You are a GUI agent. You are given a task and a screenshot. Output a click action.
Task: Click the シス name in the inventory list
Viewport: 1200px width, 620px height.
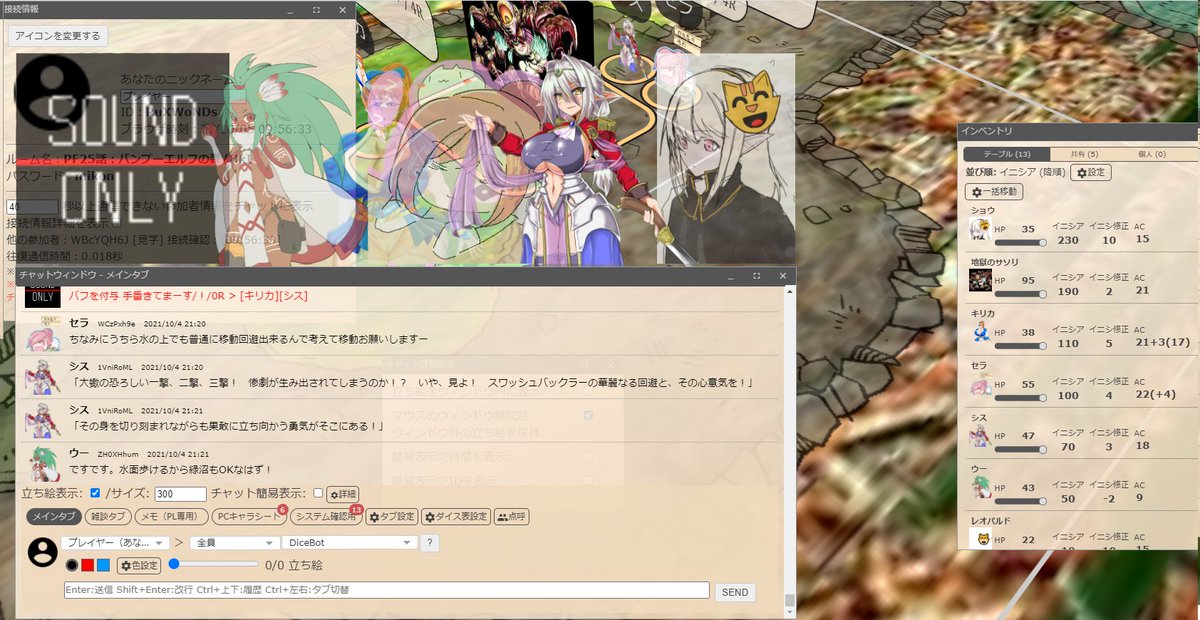coord(978,416)
